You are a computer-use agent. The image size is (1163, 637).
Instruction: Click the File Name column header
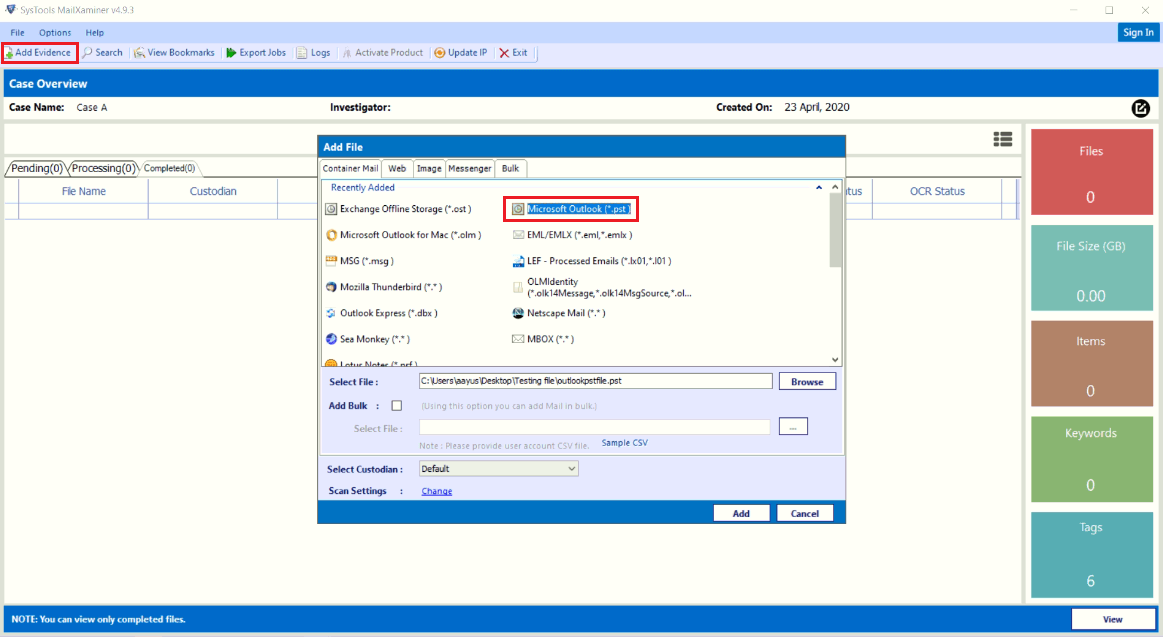tap(84, 191)
